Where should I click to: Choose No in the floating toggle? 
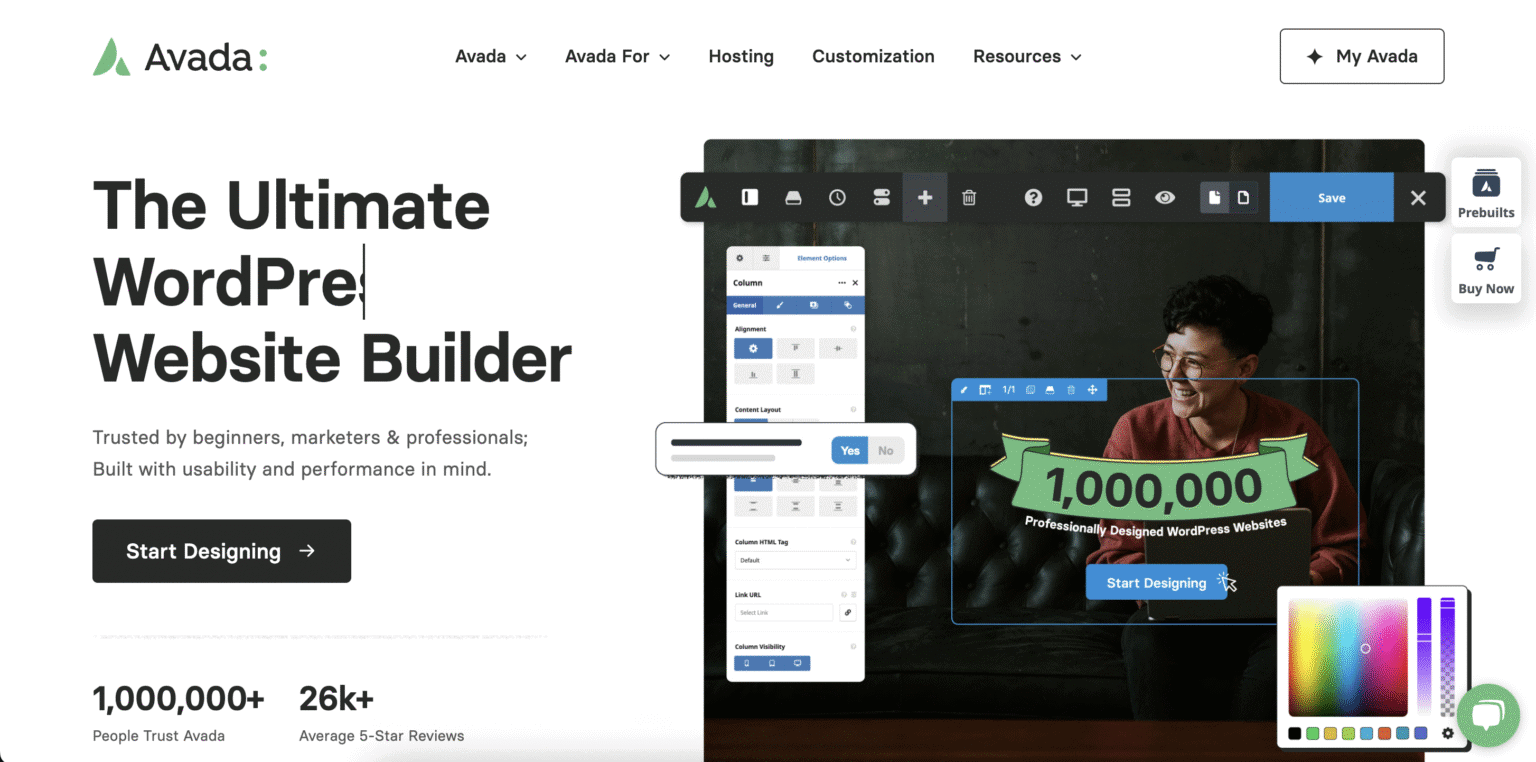pyautogui.click(x=886, y=450)
